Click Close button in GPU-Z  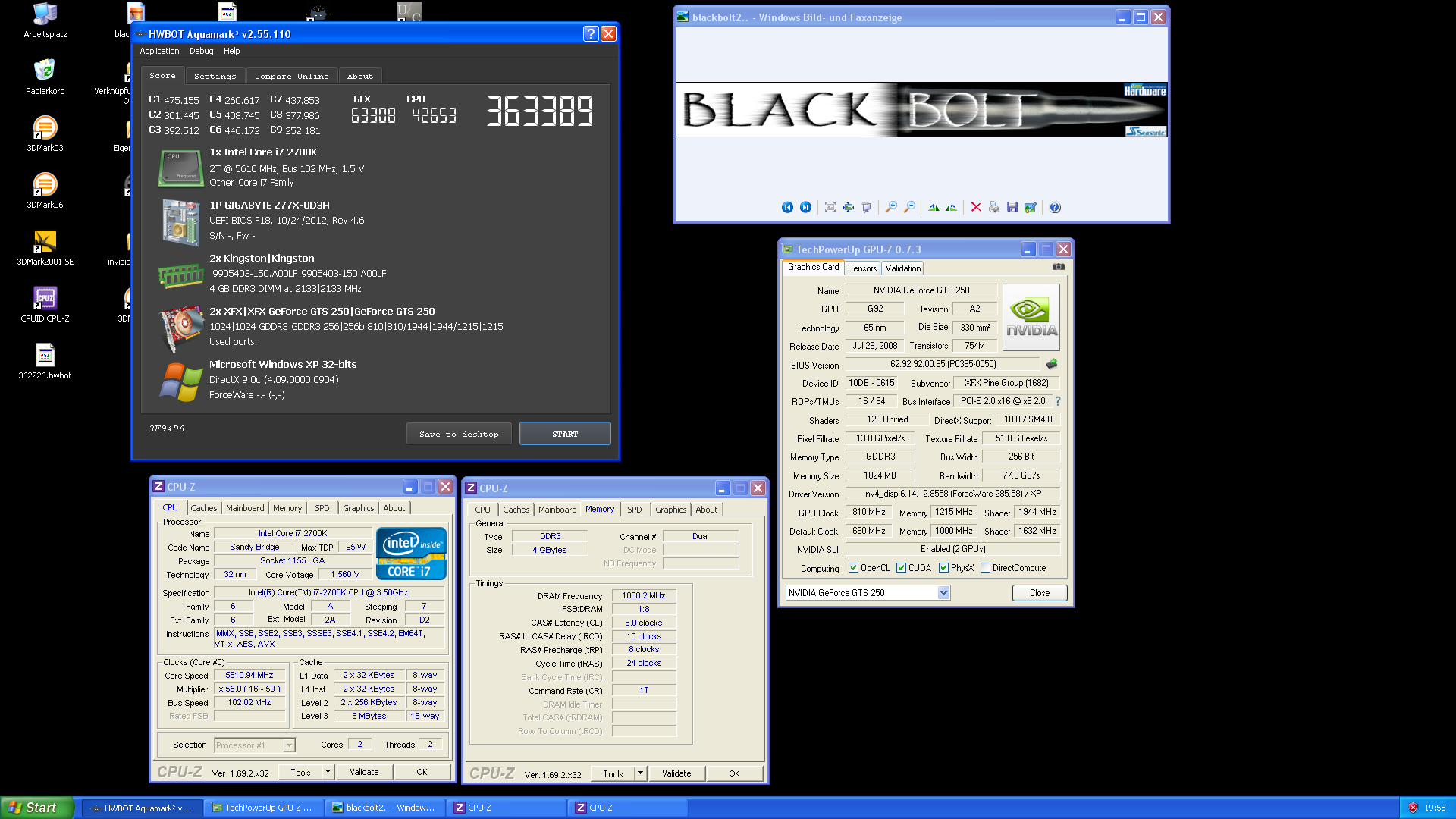tap(1040, 593)
